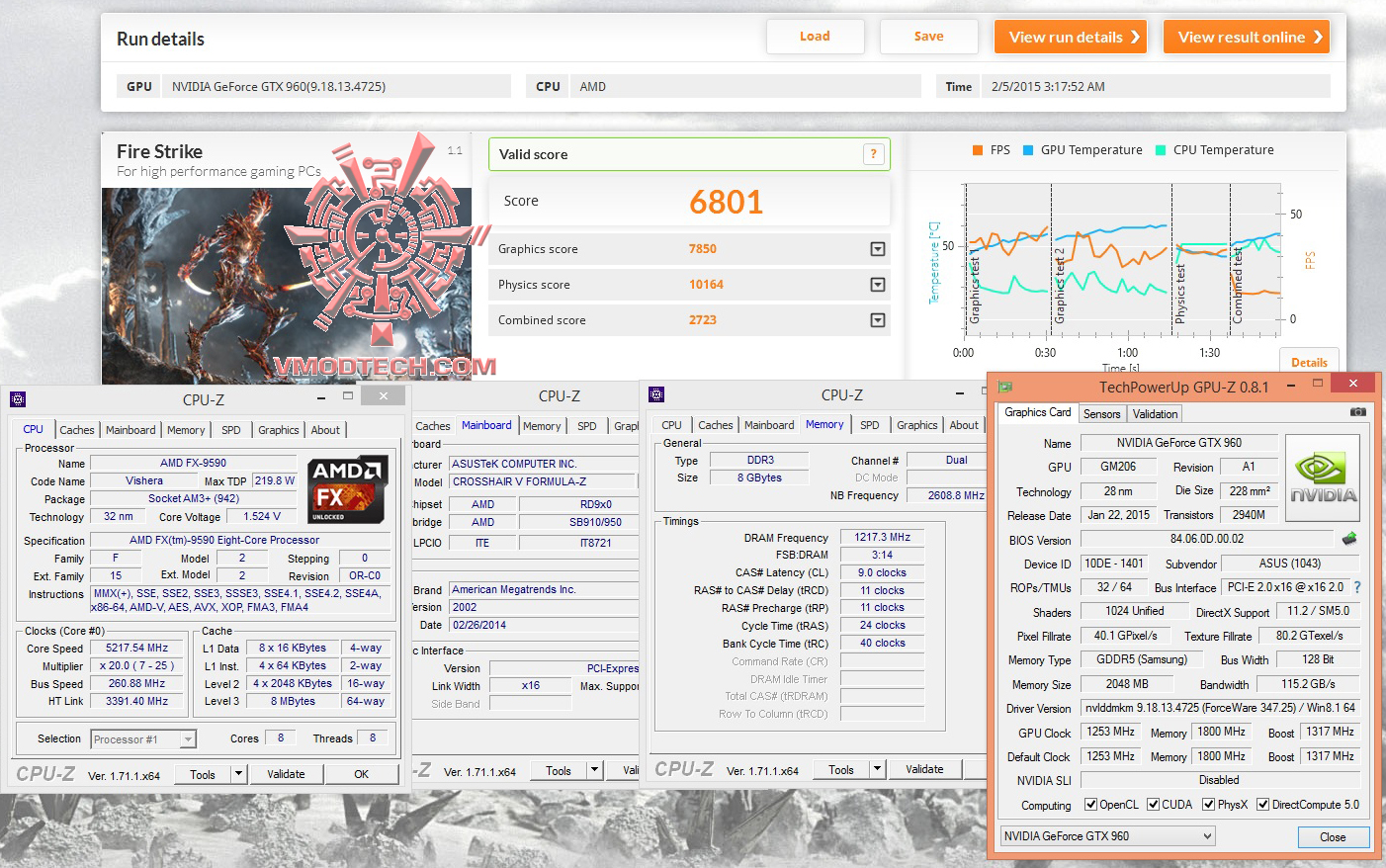Select Graphics tab in CPU-Z Memory window
Image resolution: width=1386 pixels, height=868 pixels.
[917, 425]
